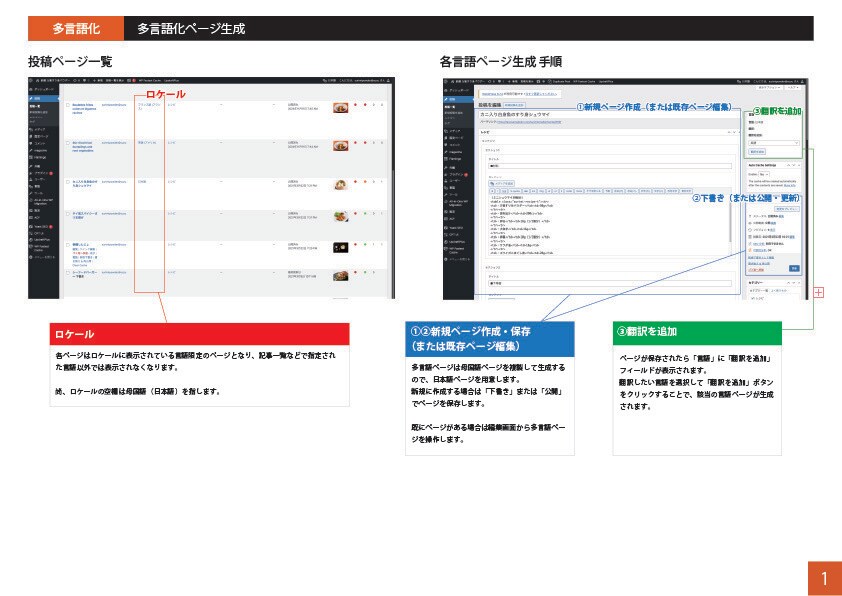The width and height of the screenshot is (842, 596).
Task: Select the checkbox of the 日本語 locale row
Action: 68,181
